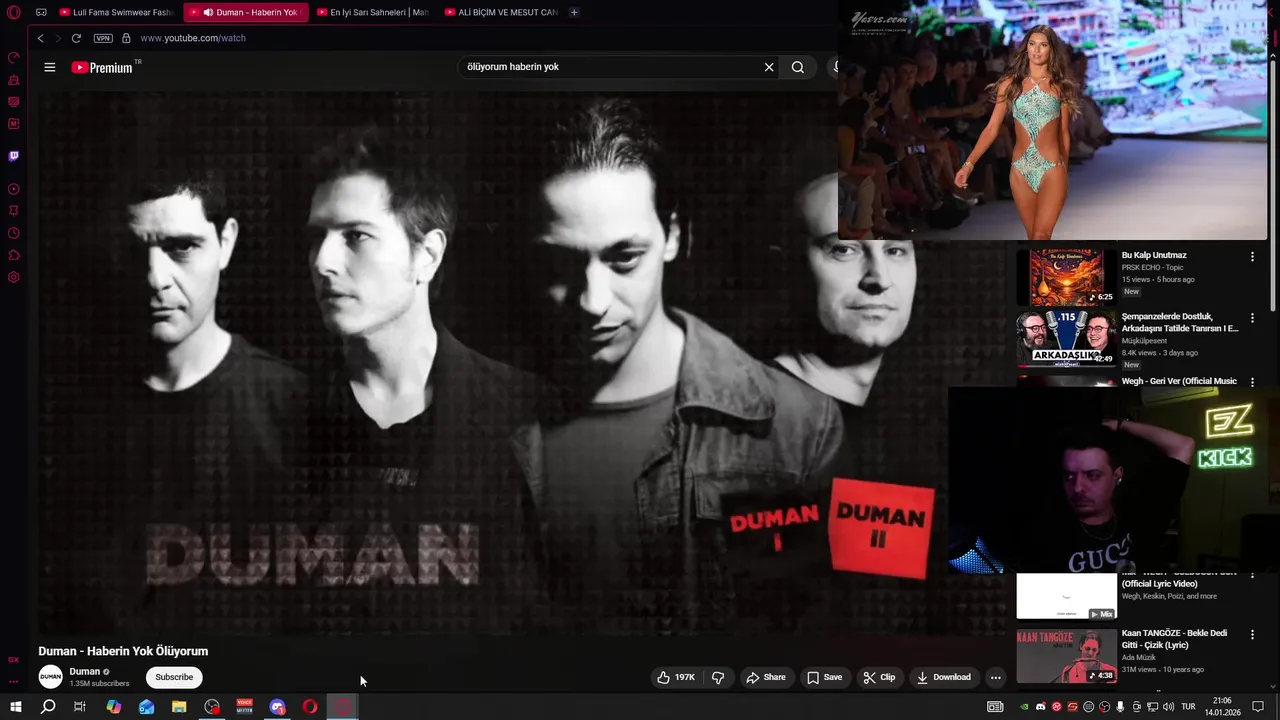The height and width of the screenshot is (720, 1280).
Task: Open 'Bu Kalp Unutmaz' title link
Action: point(1154,255)
